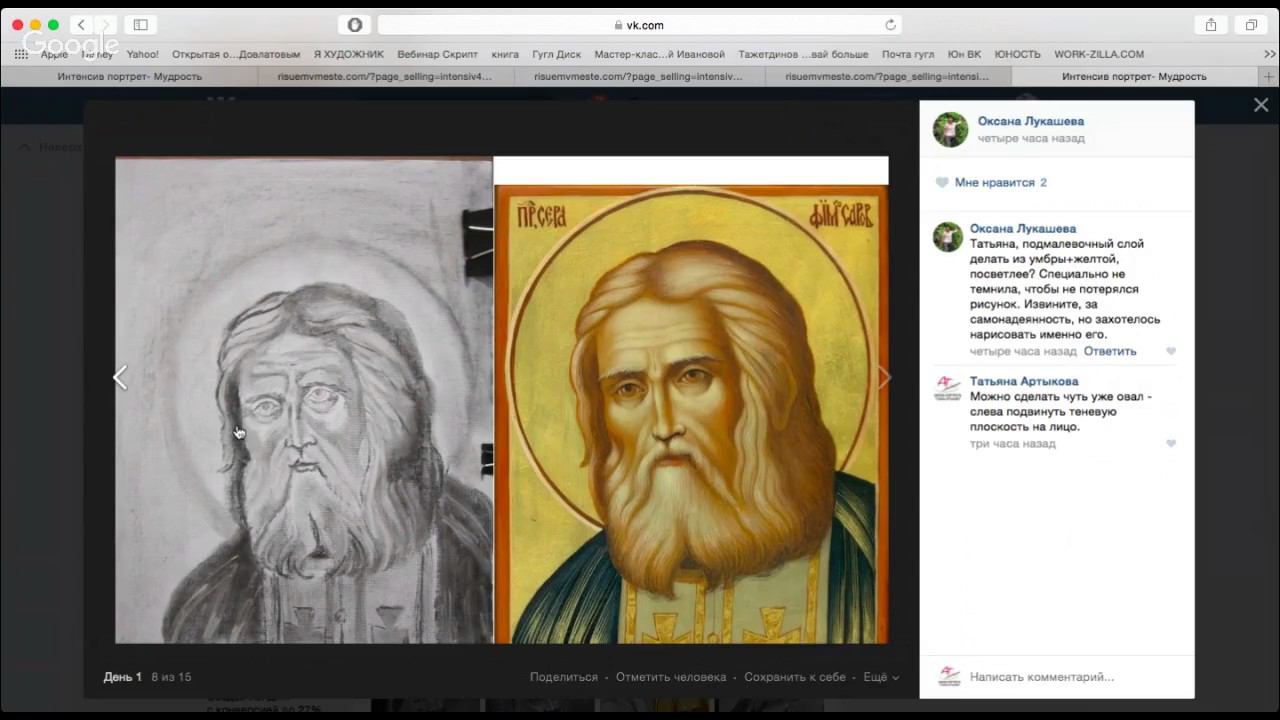1280x720 pixels.
Task: Open the Почта гугл bookmark
Action: pyautogui.click(x=908, y=54)
